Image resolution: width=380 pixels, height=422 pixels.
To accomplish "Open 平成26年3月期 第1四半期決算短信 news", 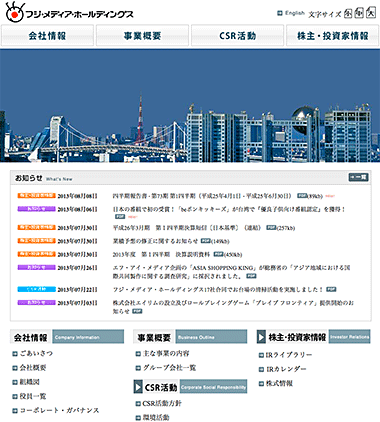I will coord(188,228).
